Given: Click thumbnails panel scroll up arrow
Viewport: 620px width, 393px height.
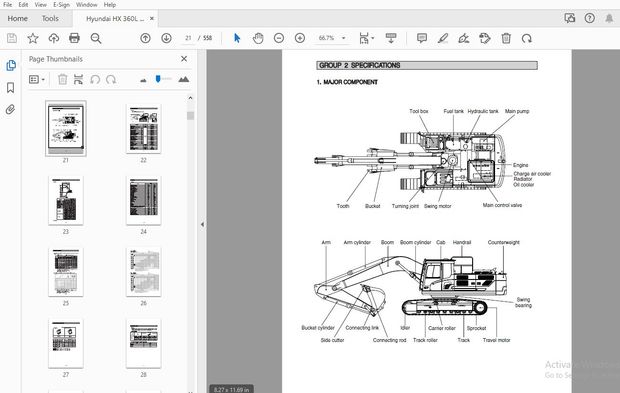Looking at the screenshot, I should [191, 98].
